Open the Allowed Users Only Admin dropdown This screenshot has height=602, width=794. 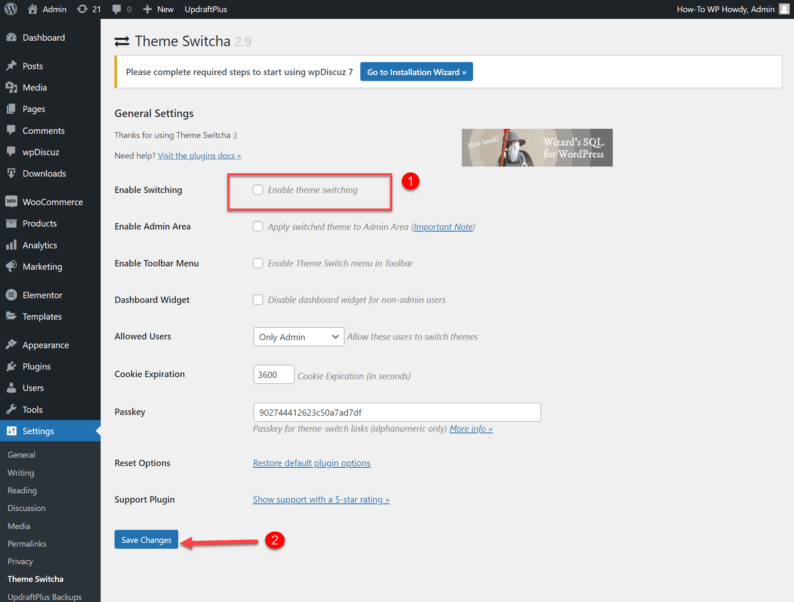point(299,337)
